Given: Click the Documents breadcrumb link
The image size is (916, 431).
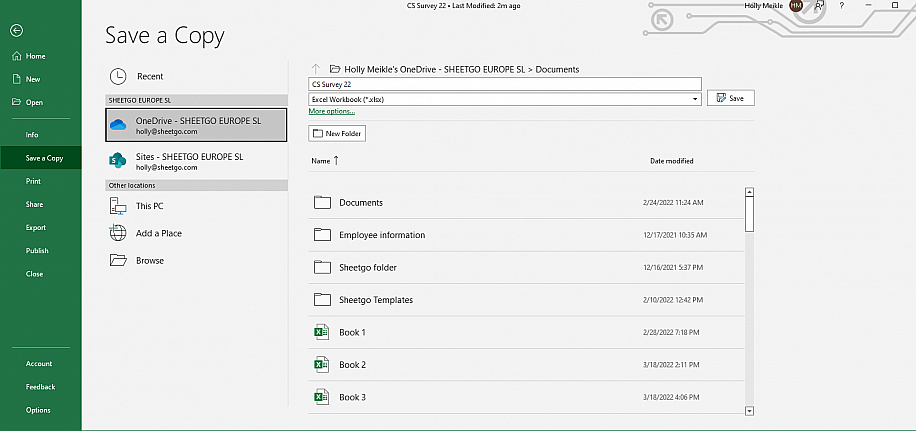Looking at the screenshot, I should 557,69.
